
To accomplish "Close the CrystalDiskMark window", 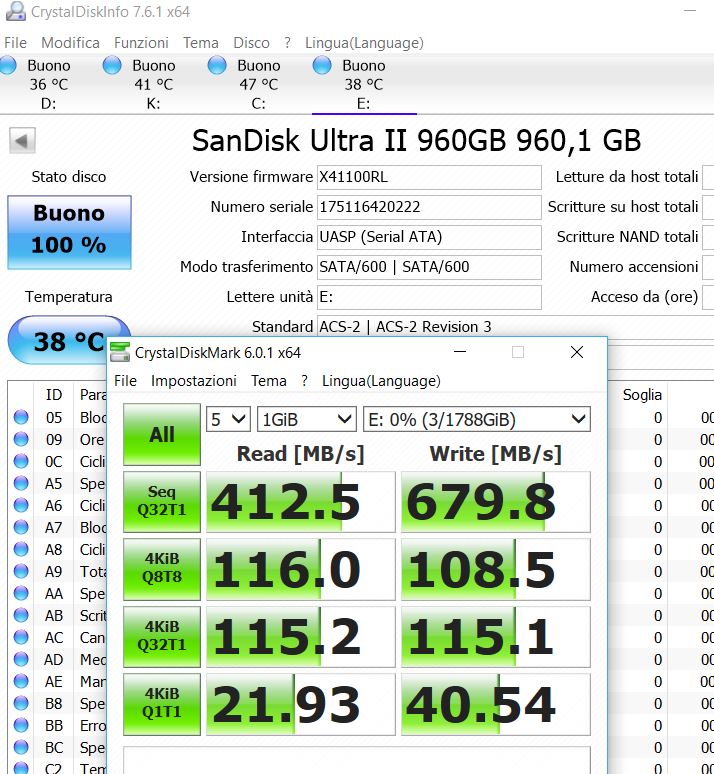I will pyautogui.click(x=577, y=352).
